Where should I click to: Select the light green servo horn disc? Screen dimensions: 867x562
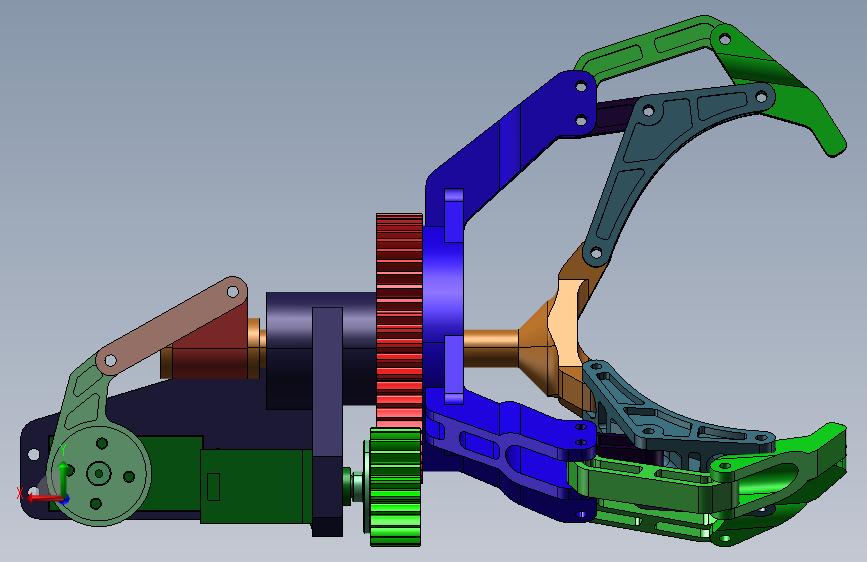tap(100, 474)
